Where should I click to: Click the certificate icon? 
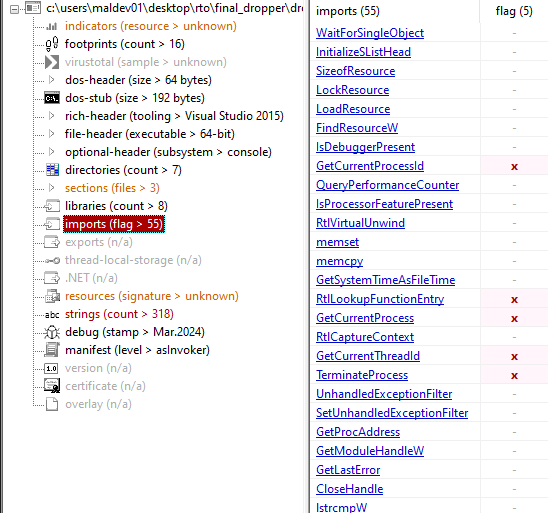coord(52,386)
